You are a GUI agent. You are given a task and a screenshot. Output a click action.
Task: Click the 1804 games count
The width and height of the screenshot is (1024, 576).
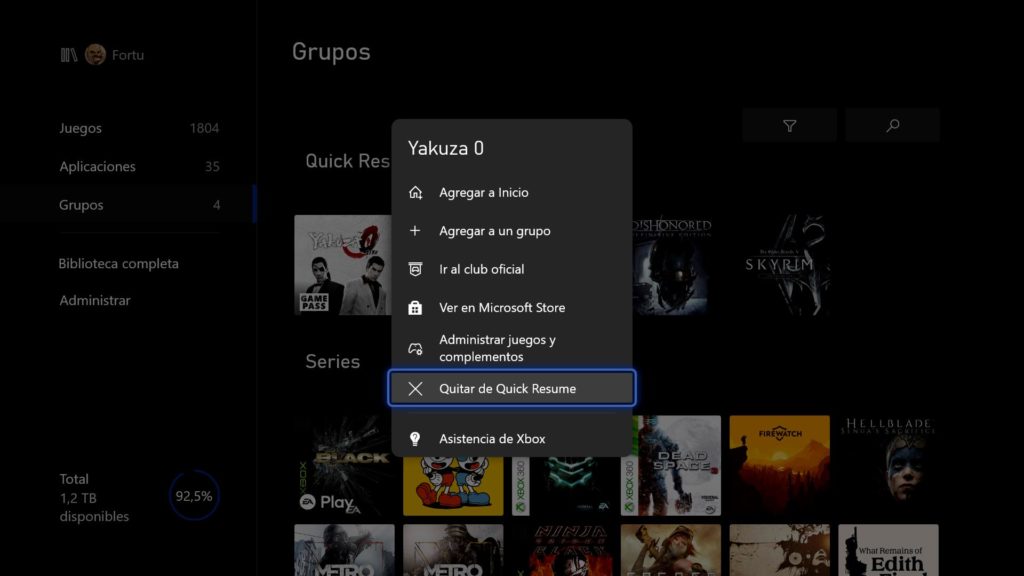click(x=204, y=128)
